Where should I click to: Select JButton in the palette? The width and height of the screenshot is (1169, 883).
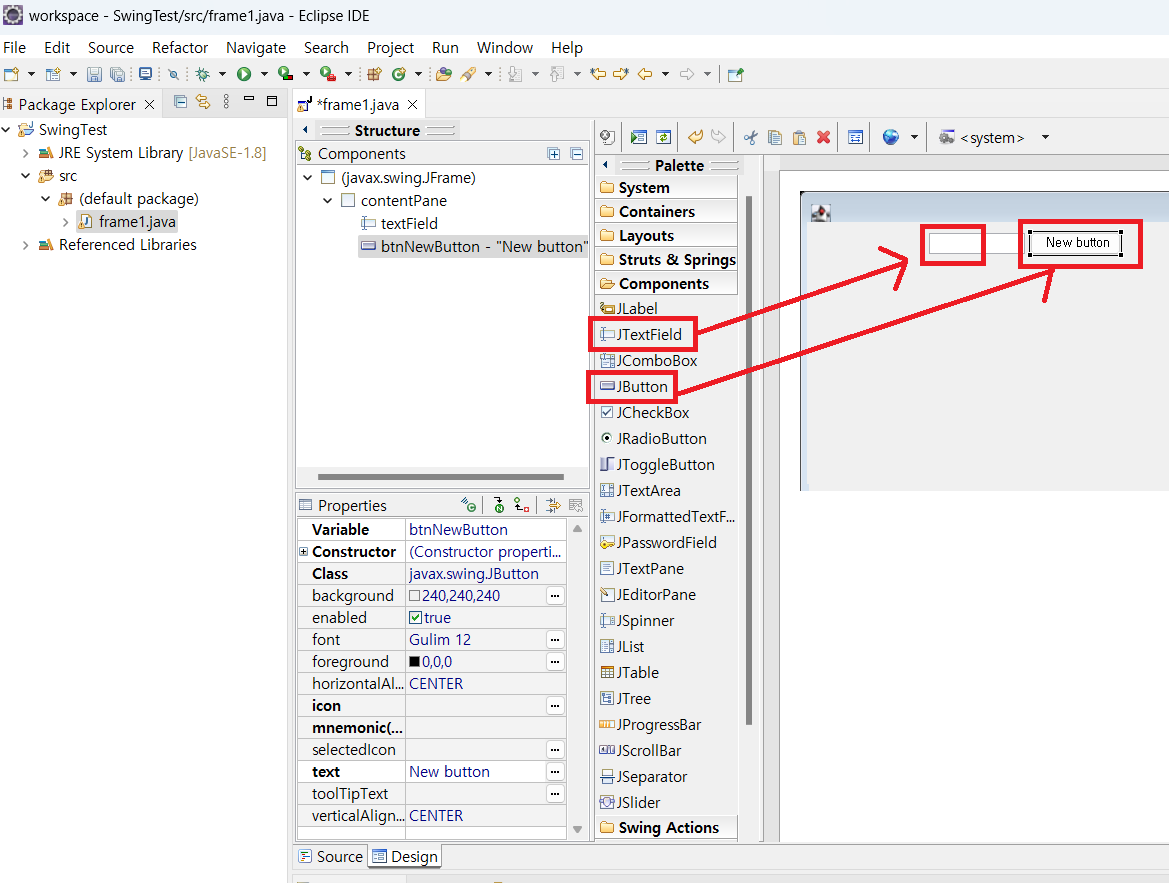tap(634, 387)
